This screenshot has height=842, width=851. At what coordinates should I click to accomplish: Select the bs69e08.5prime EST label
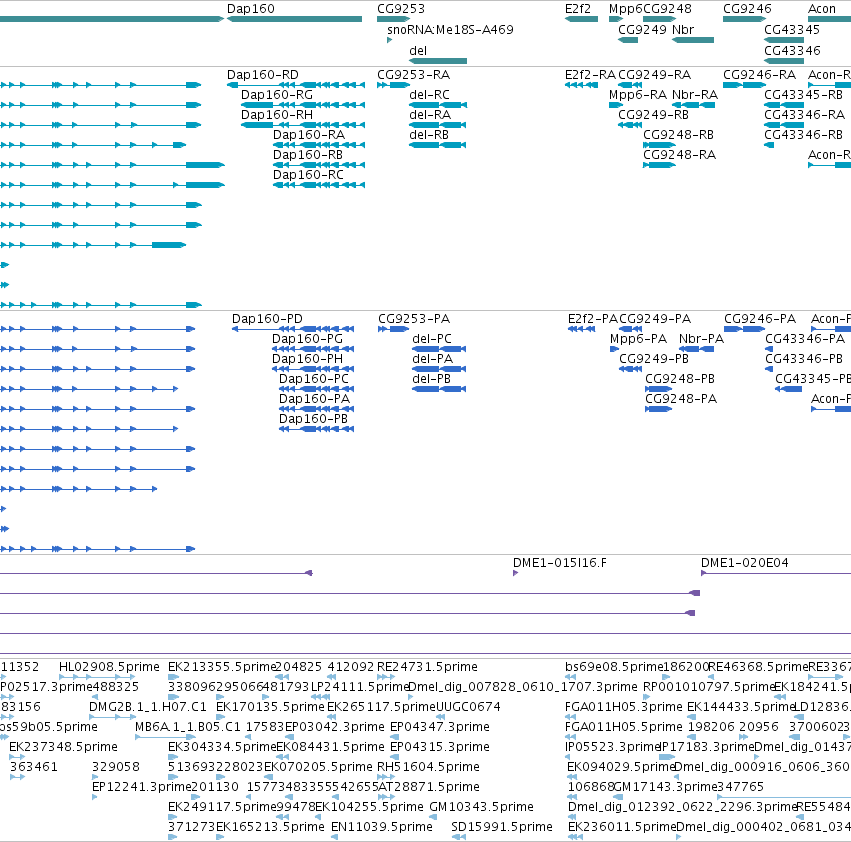tap(614, 667)
